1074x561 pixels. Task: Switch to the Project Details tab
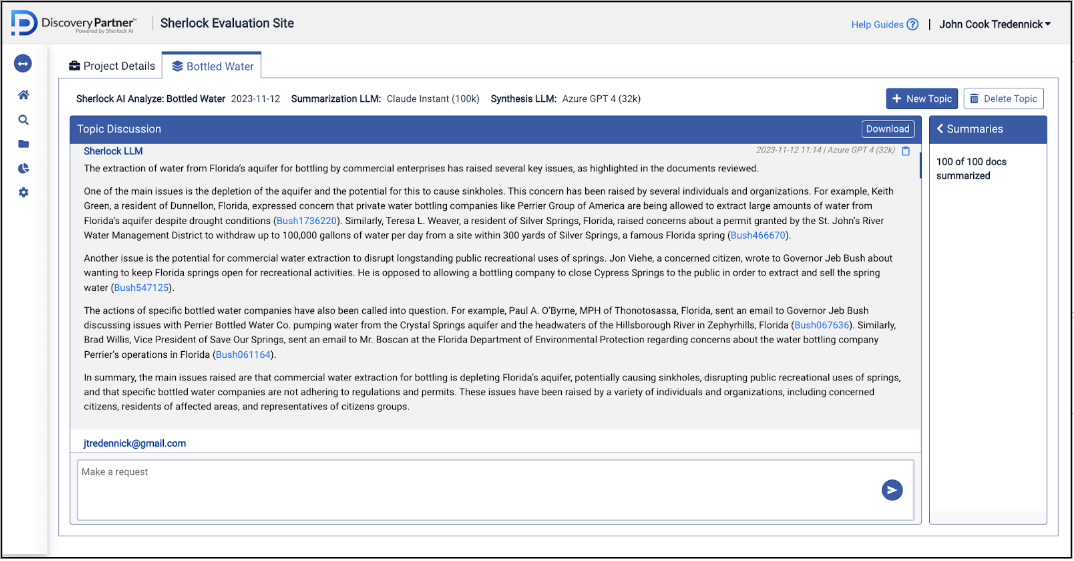[x=112, y=66]
